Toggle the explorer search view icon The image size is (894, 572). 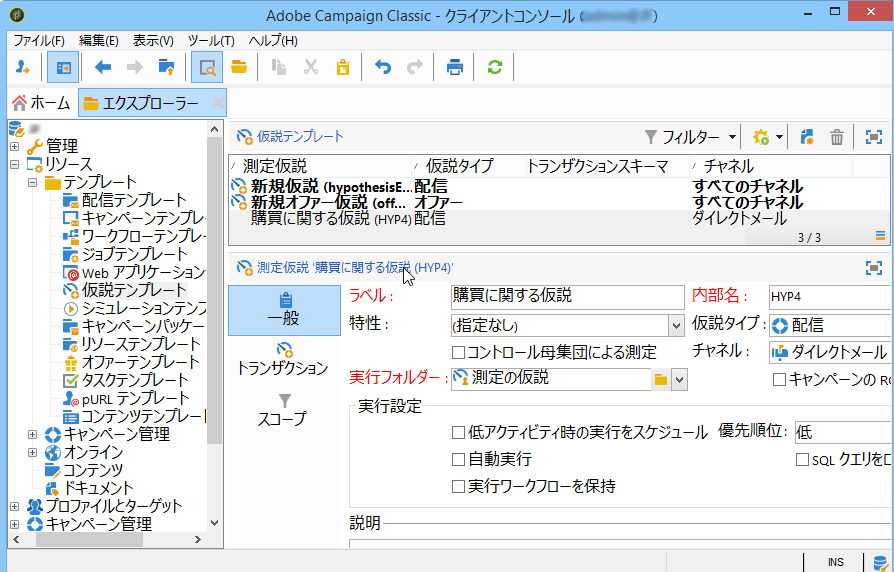tap(206, 68)
